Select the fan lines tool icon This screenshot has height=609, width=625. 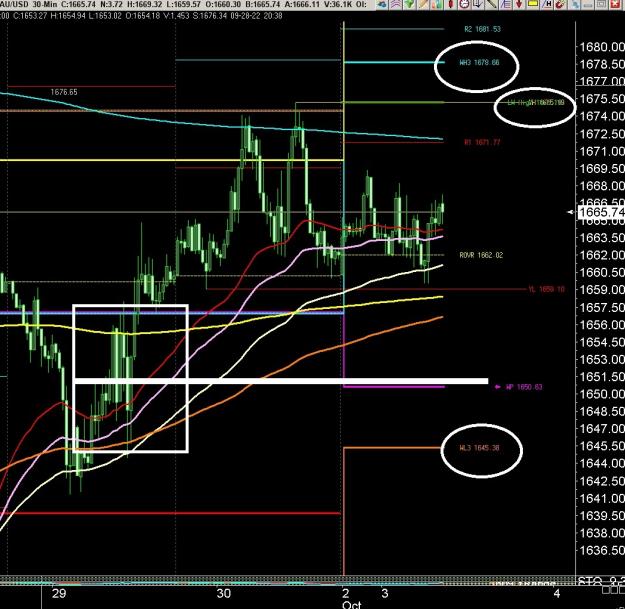tap(505, 4)
